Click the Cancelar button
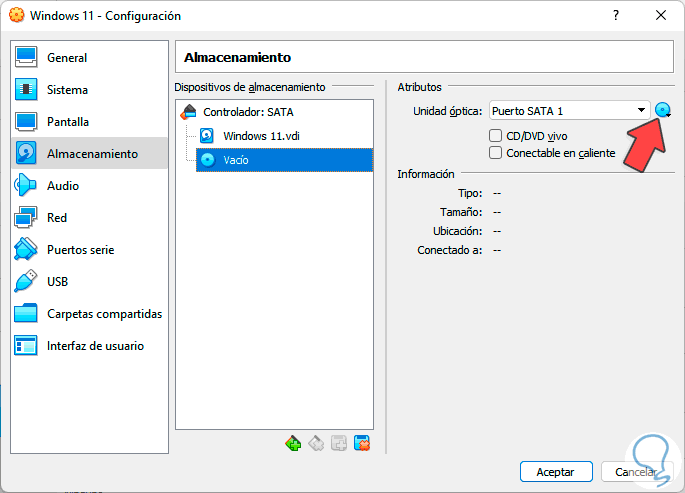 point(636,472)
